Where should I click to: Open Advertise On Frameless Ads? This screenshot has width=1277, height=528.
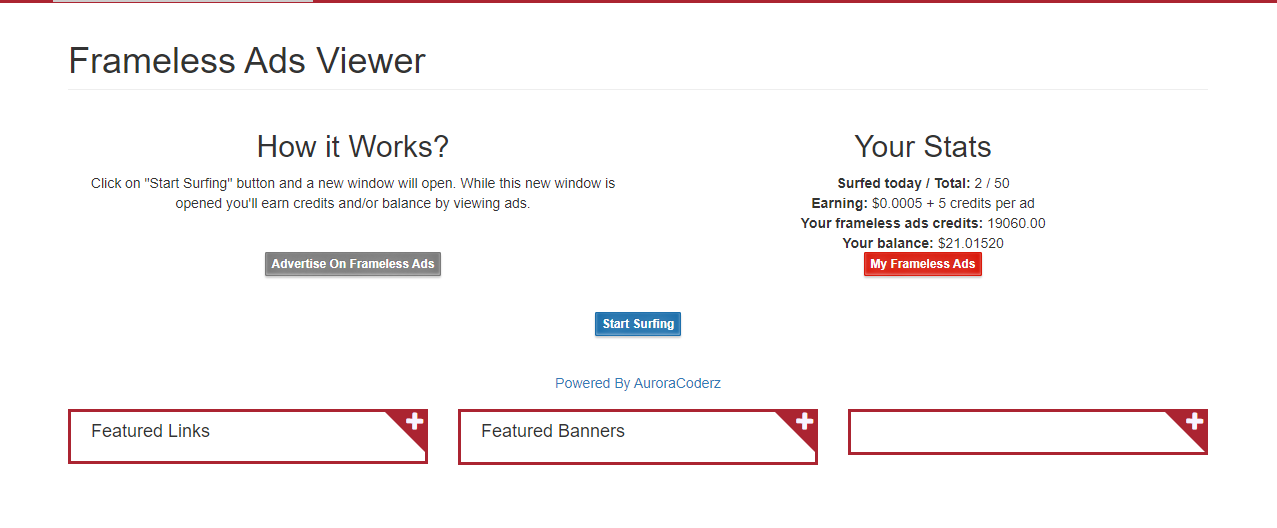[353, 264]
